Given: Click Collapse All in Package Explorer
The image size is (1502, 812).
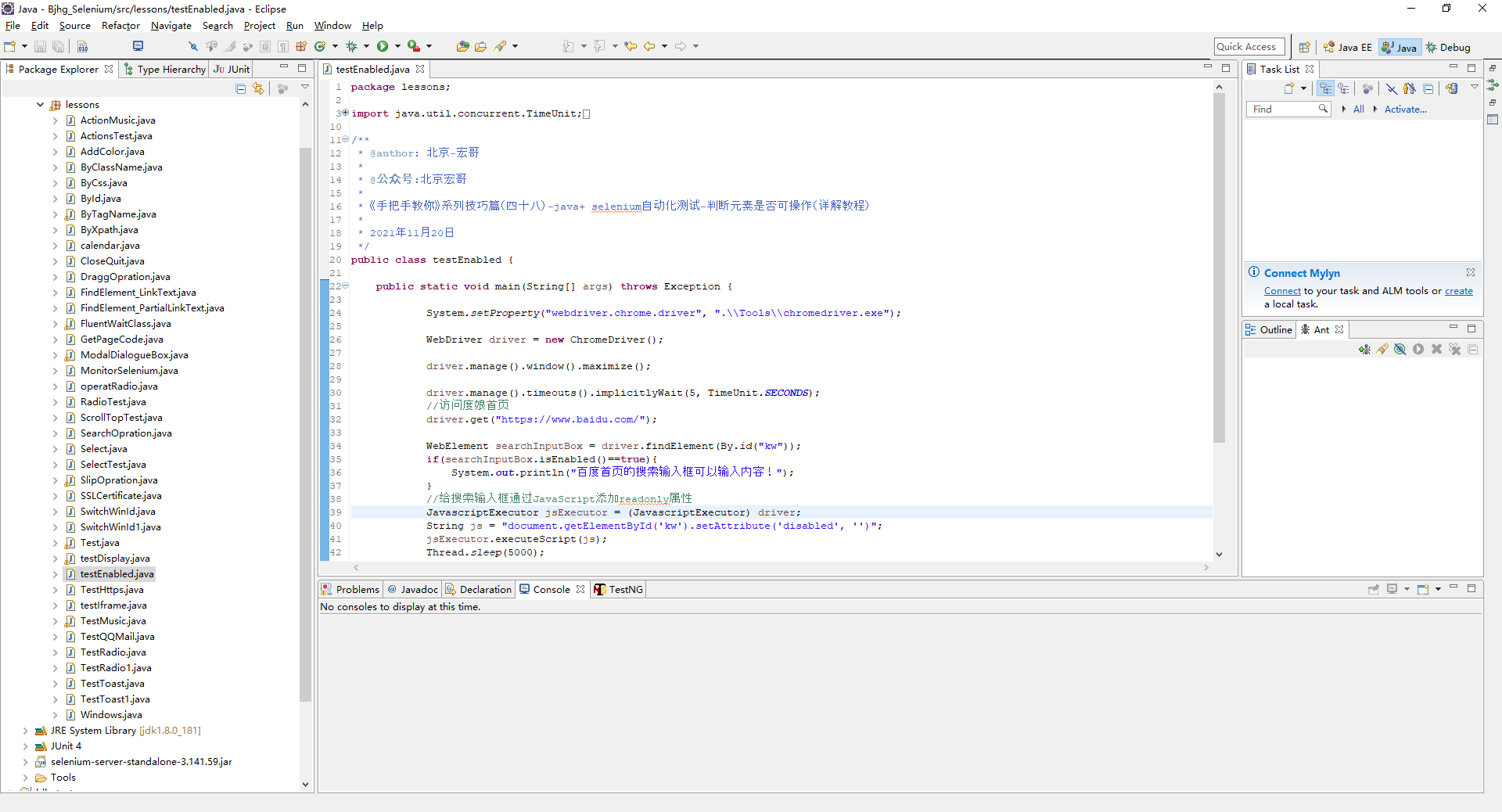Looking at the screenshot, I should coord(241,89).
